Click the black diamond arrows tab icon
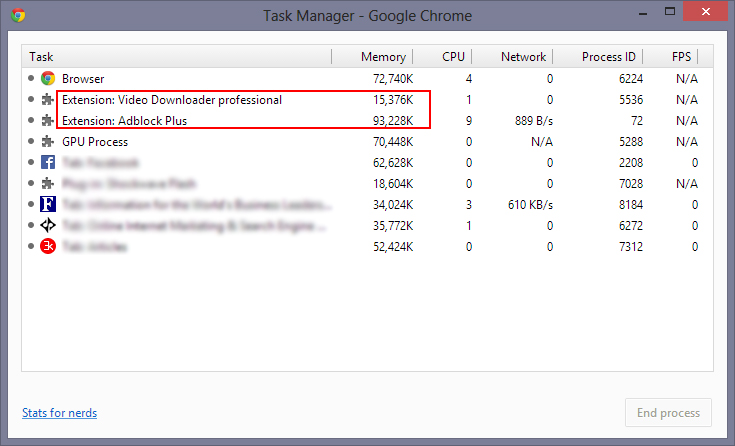Viewport: 735px width, 446px height. tap(48, 225)
